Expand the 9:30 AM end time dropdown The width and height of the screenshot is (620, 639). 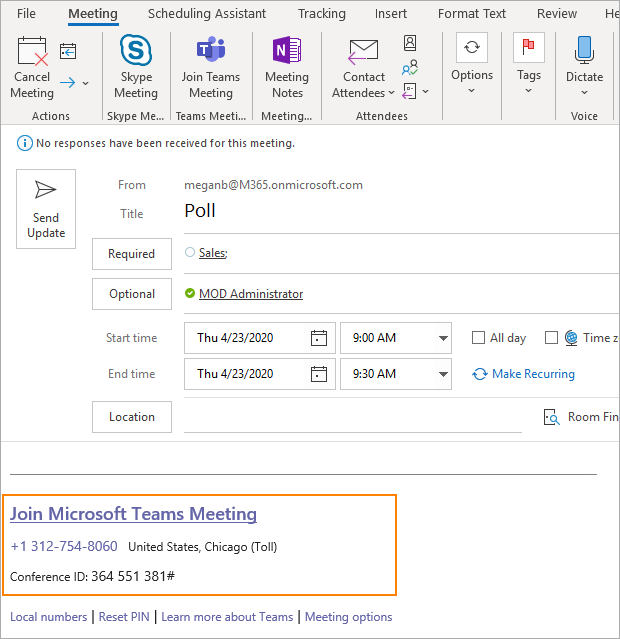point(443,374)
